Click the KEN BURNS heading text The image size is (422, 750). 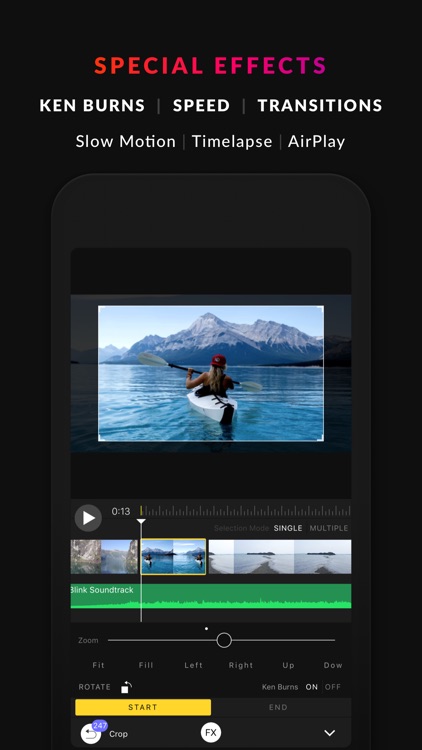tap(92, 105)
